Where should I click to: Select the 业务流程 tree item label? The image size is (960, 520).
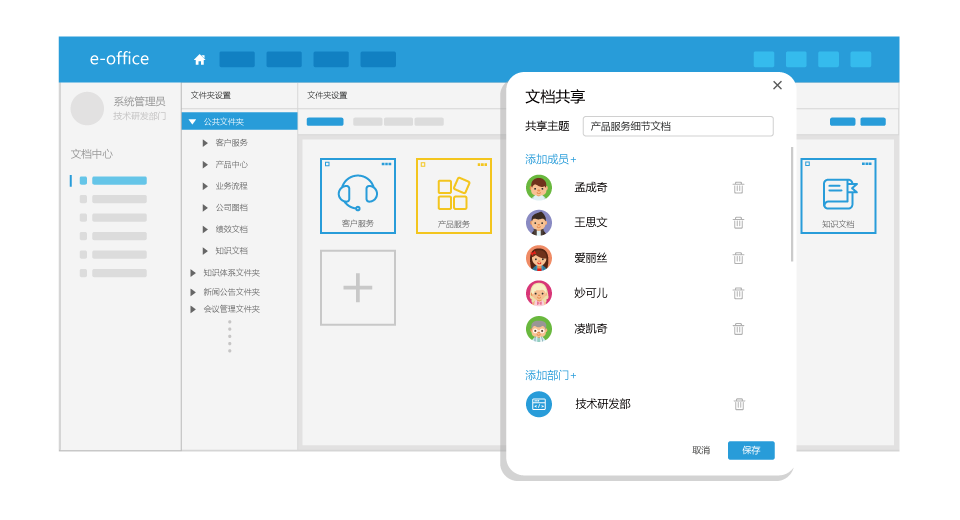point(231,186)
